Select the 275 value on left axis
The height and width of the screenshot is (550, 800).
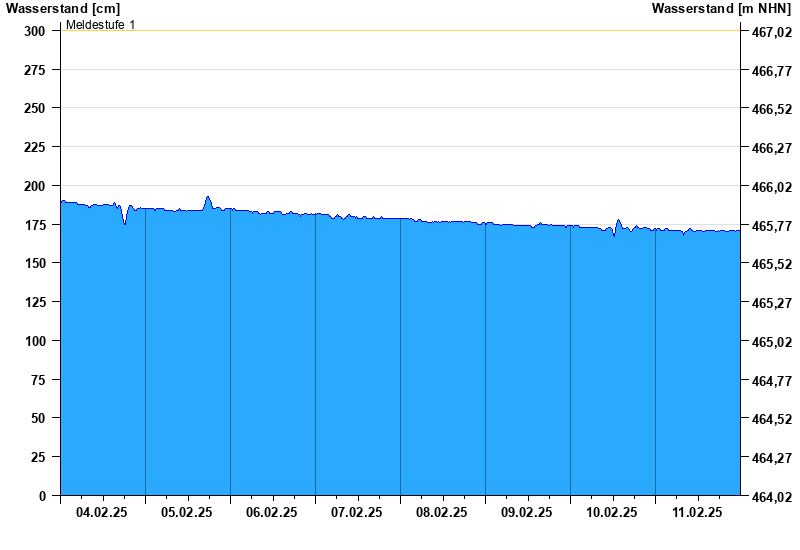35,70
